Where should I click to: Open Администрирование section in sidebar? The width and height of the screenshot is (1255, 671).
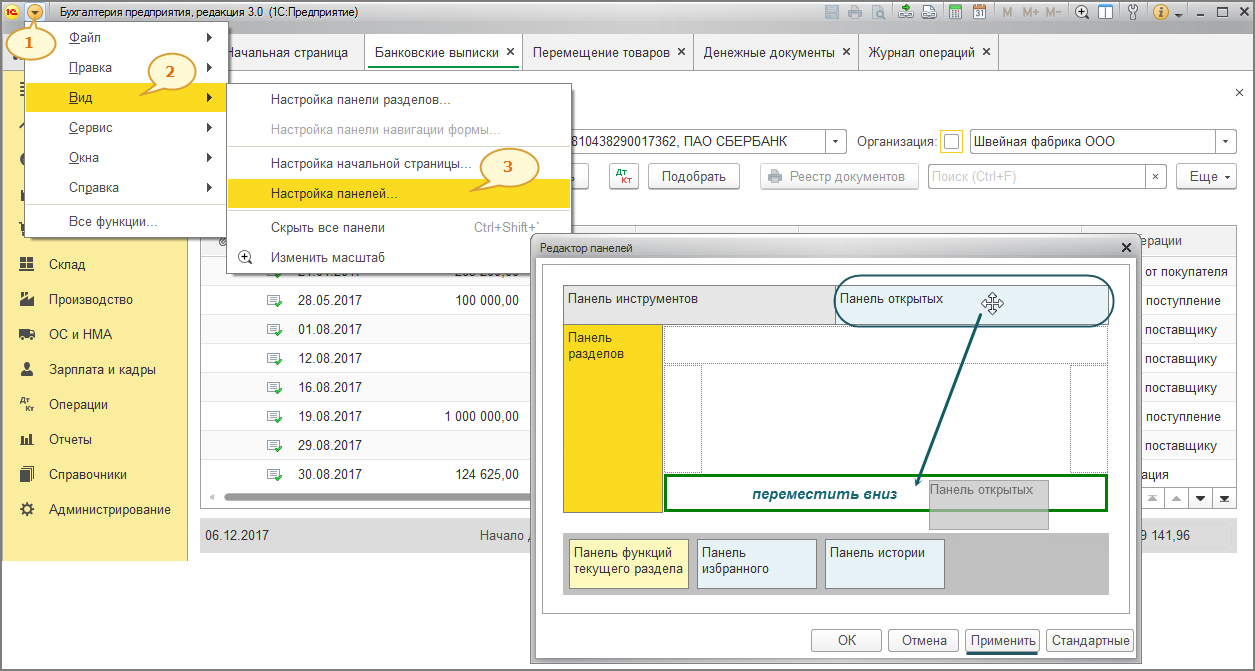[x=95, y=510]
